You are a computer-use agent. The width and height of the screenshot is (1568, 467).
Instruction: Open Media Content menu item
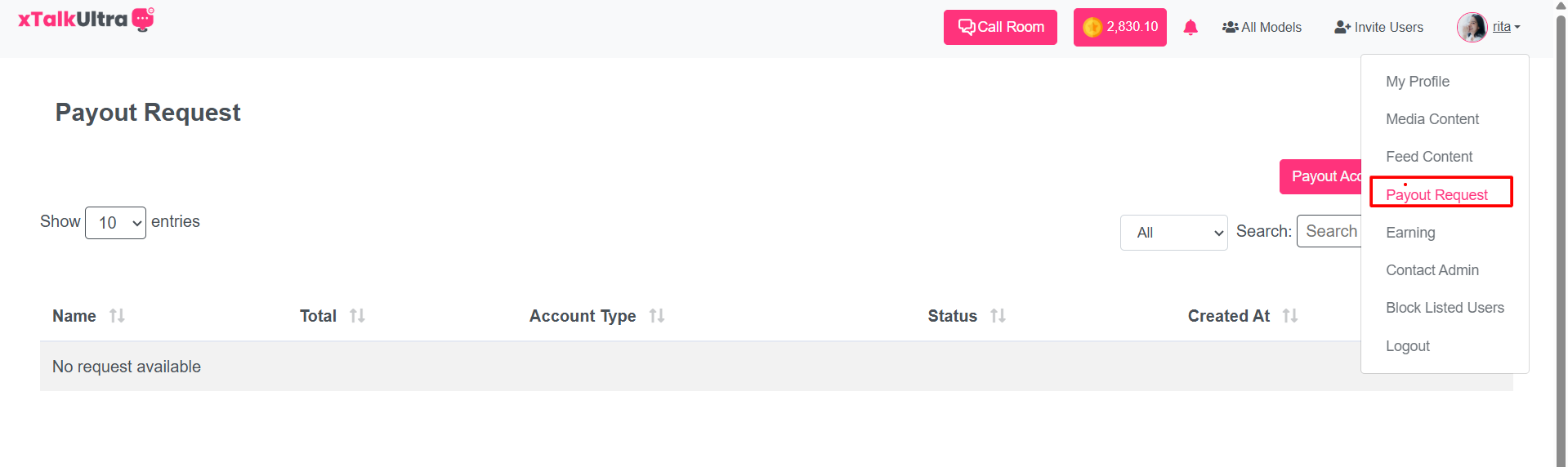coord(1432,119)
